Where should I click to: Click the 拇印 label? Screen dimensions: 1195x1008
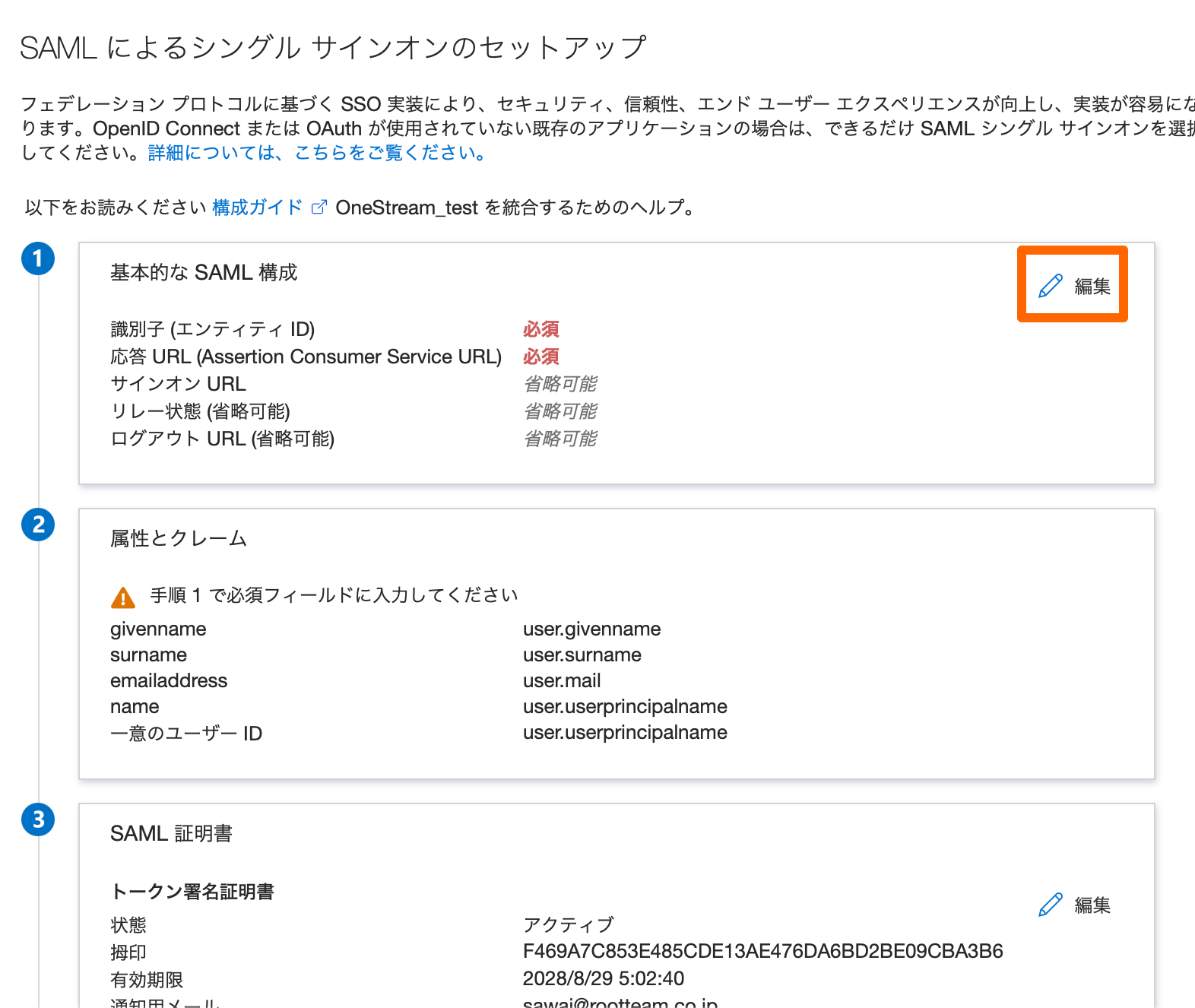(128, 953)
